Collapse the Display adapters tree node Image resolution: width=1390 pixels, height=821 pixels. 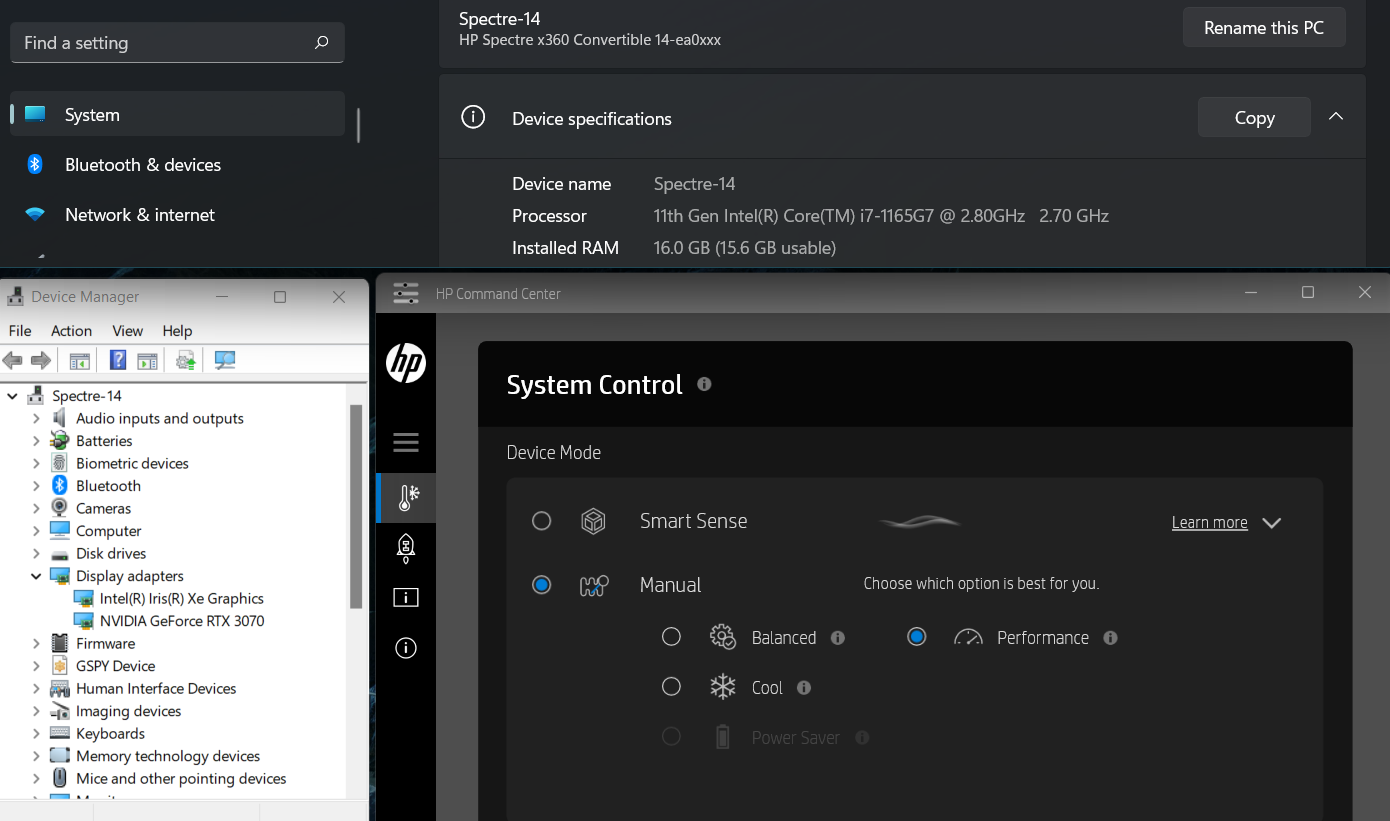[36, 576]
